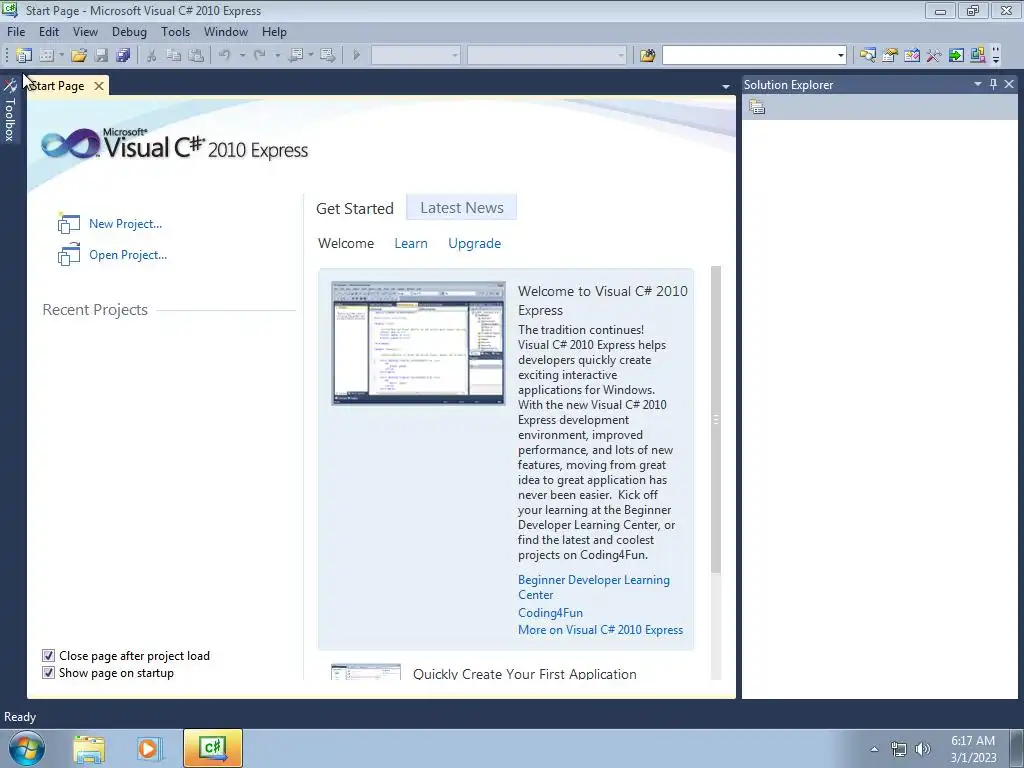1024x768 pixels.
Task: Open Solution Explorer window position menu
Action: coord(978,84)
